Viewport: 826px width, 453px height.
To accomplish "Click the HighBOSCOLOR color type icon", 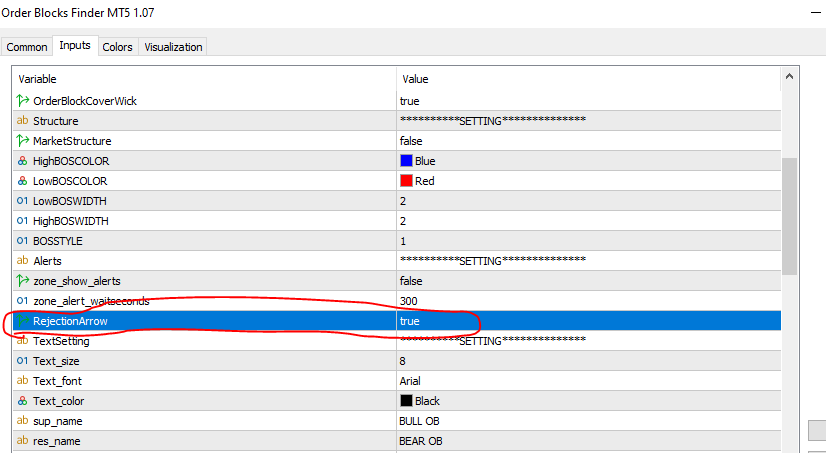I will [x=23, y=161].
